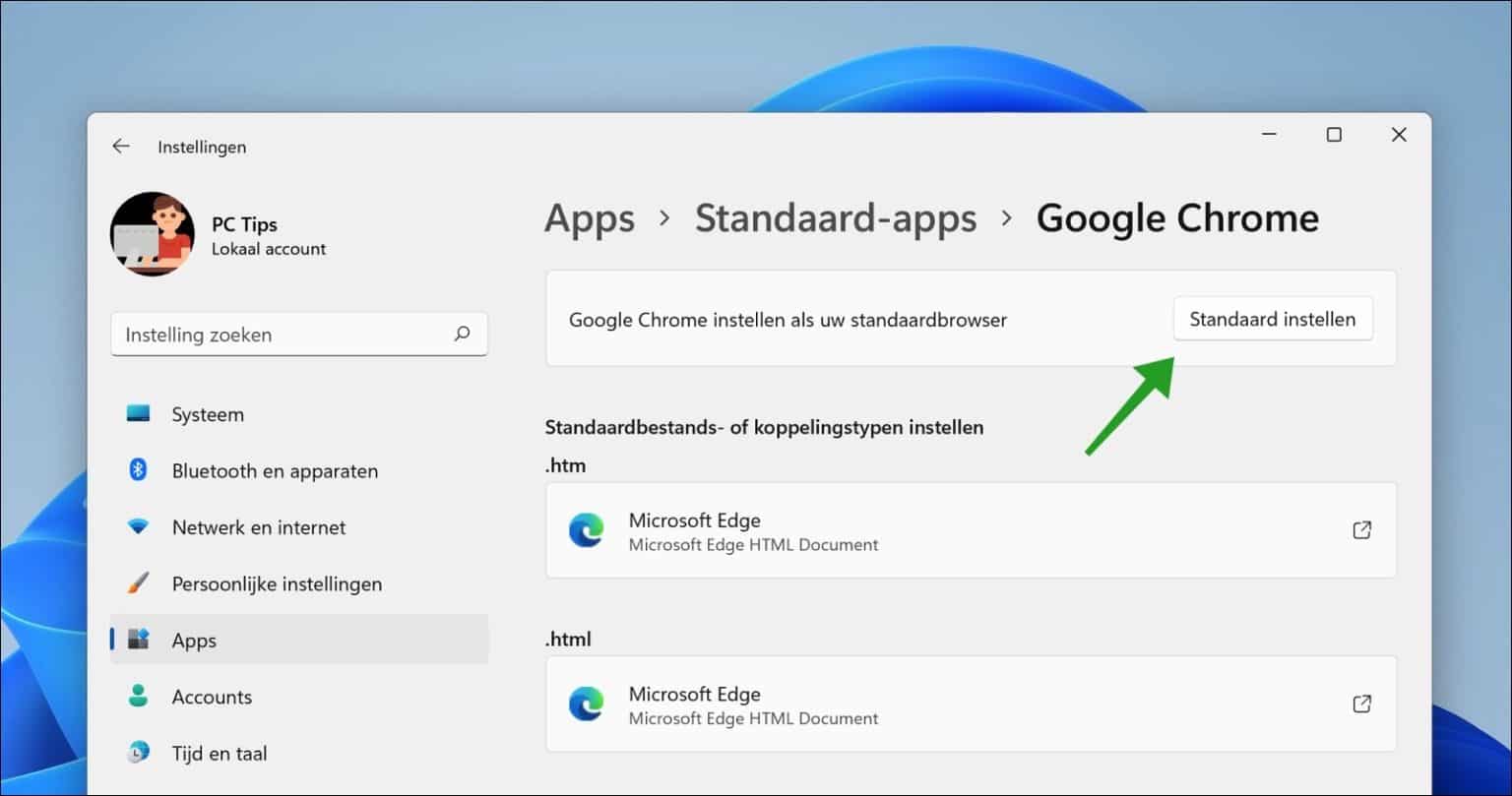Click the Netwerk en internet Wi-Fi icon
The width and height of the screenshot is (1512, 796).
coord(137,526)
